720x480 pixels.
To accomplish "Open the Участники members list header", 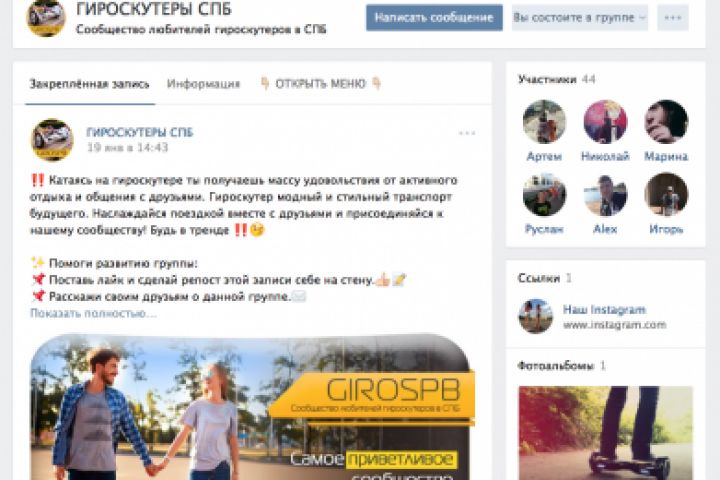I will (x=547, y=79).
